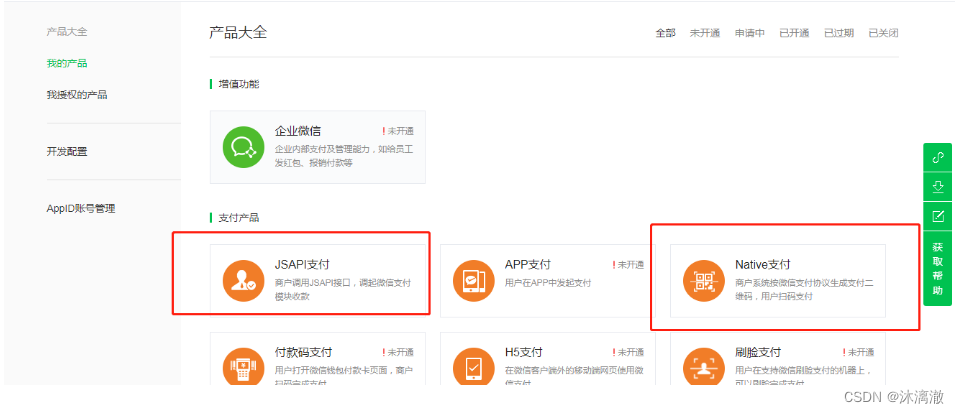Select the 已过期 filter tab
Image resolution: width=959 pixels, height=414 pixels.
(839, 33)
